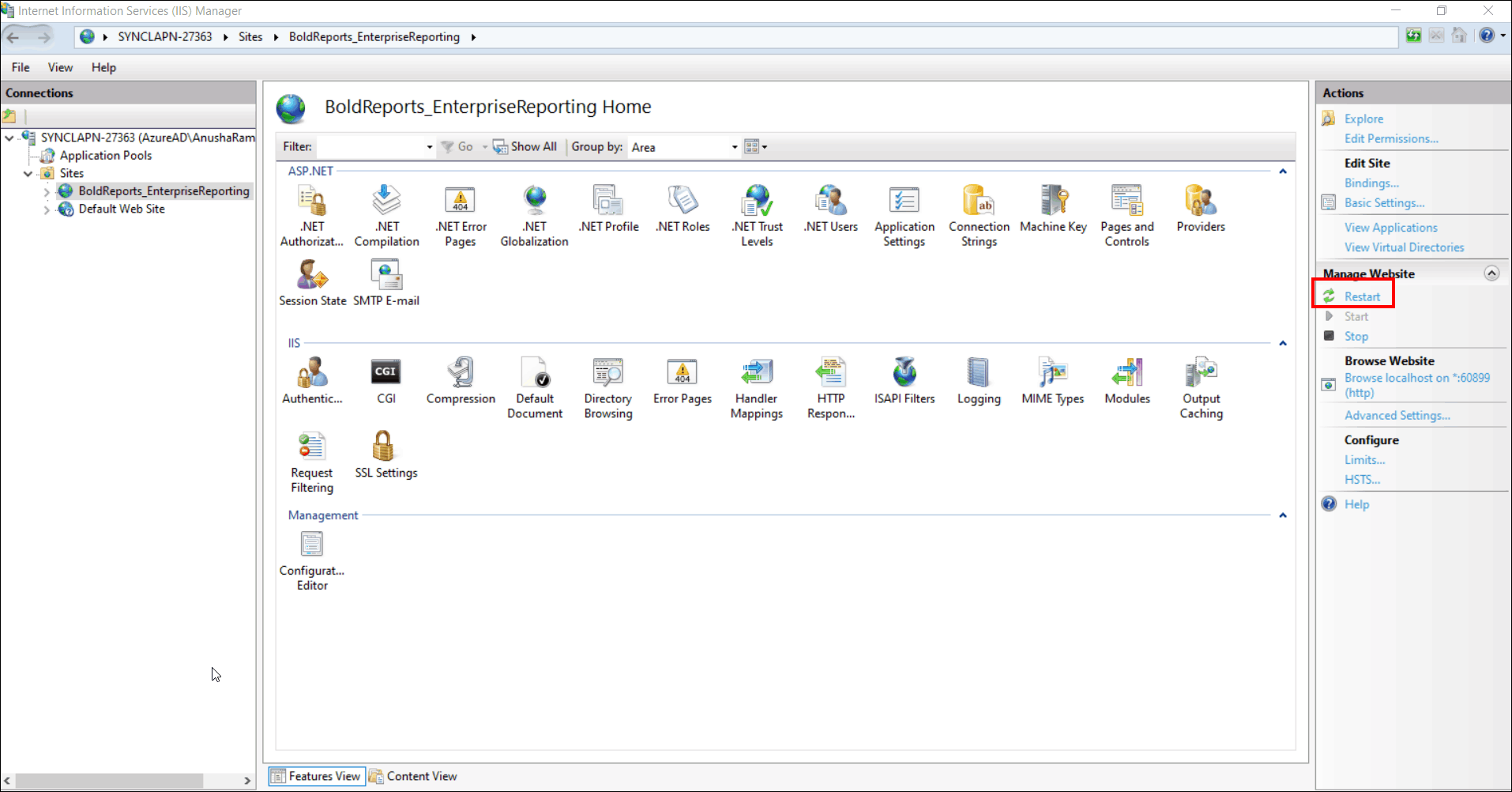
Task: Open Pages and Controls feature
Action: (x=1127, y=215)
